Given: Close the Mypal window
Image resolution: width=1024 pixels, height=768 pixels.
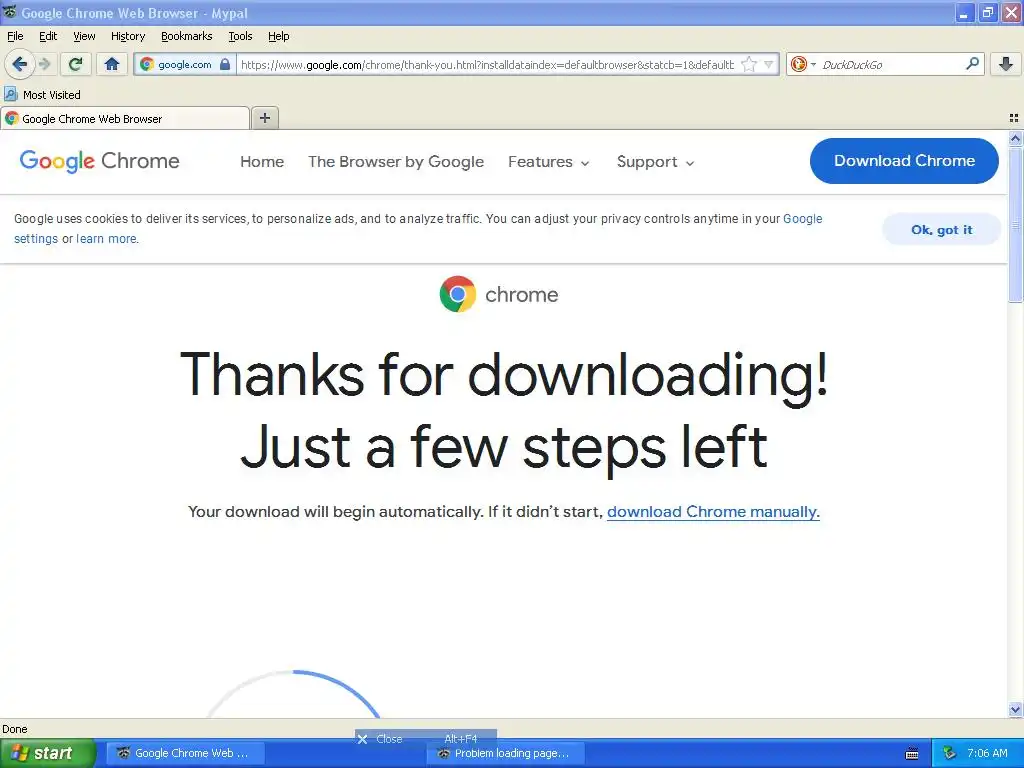Looking at the screenshot, I should (1011, 12).
